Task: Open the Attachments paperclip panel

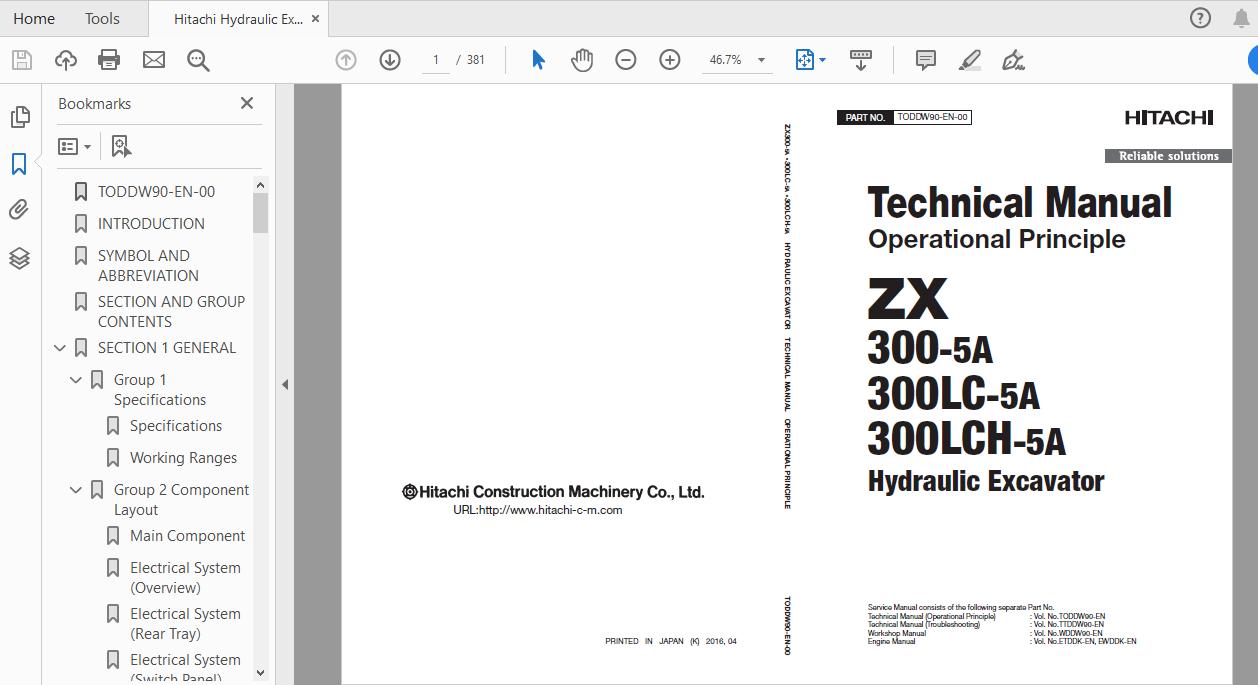Action: tap(19, 210)
